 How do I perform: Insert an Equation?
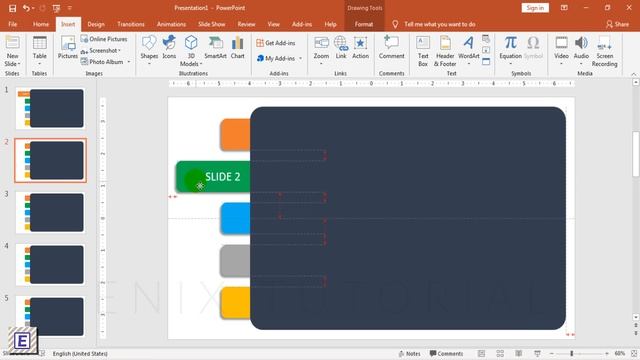[511, 50]
